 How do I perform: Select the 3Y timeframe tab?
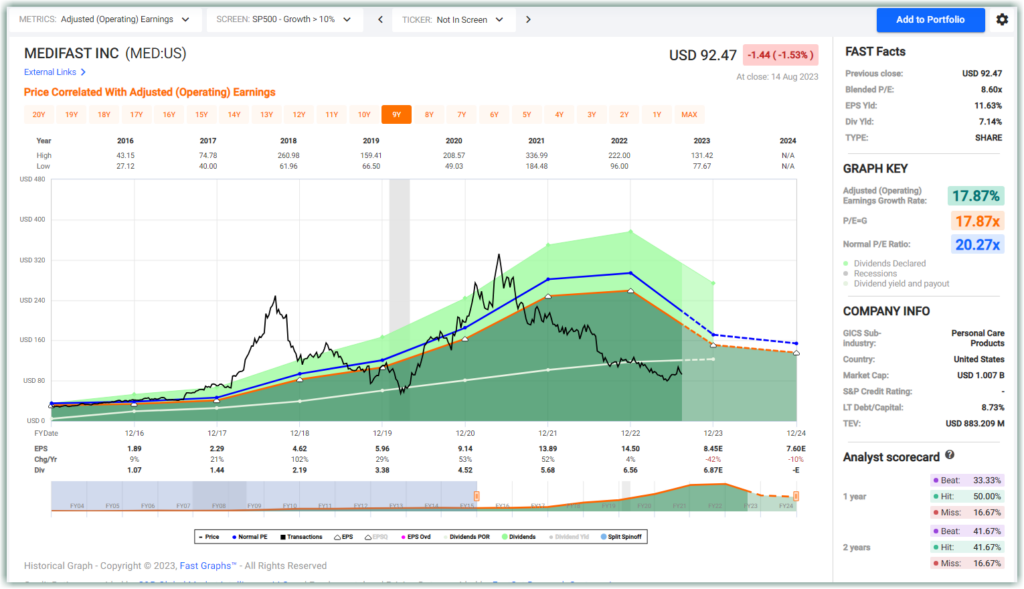(x=592, y=114)
